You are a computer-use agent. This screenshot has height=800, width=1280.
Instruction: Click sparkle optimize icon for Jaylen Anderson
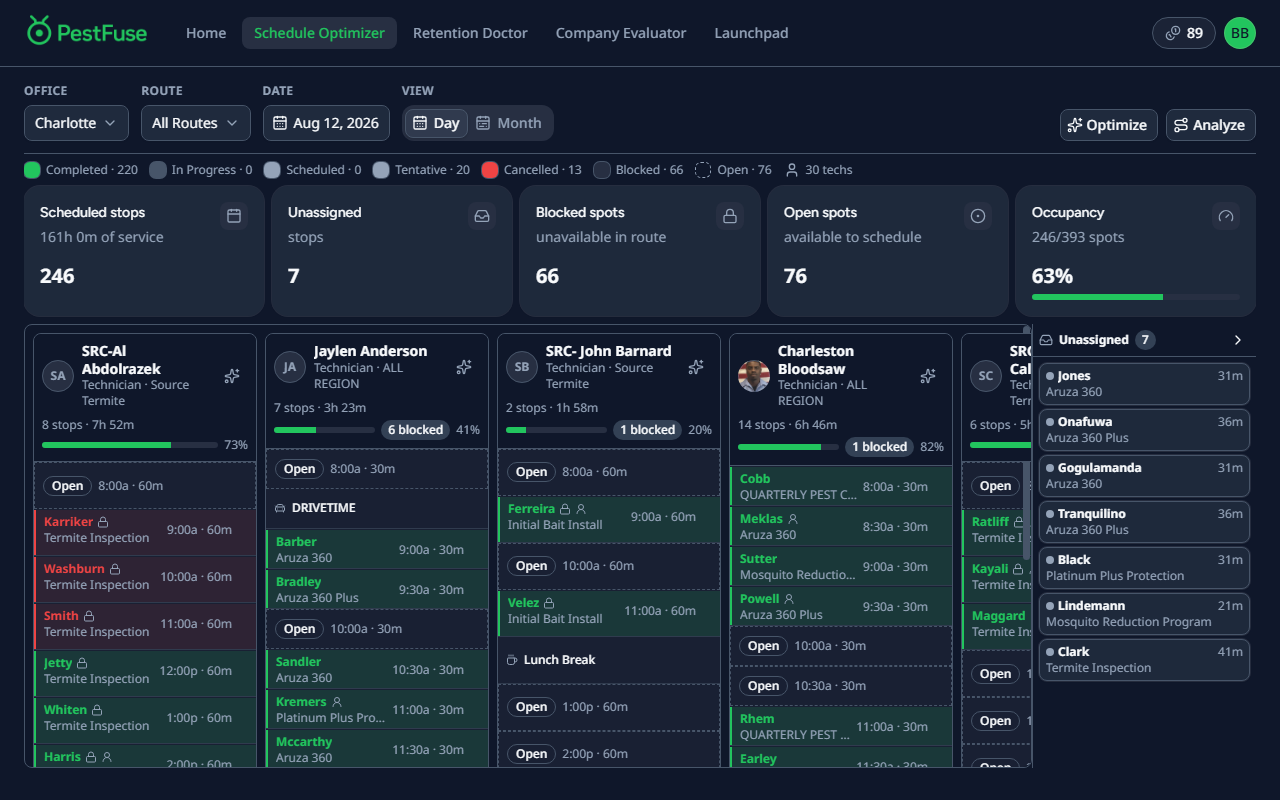pyautogui.click(x=464, y=367)
